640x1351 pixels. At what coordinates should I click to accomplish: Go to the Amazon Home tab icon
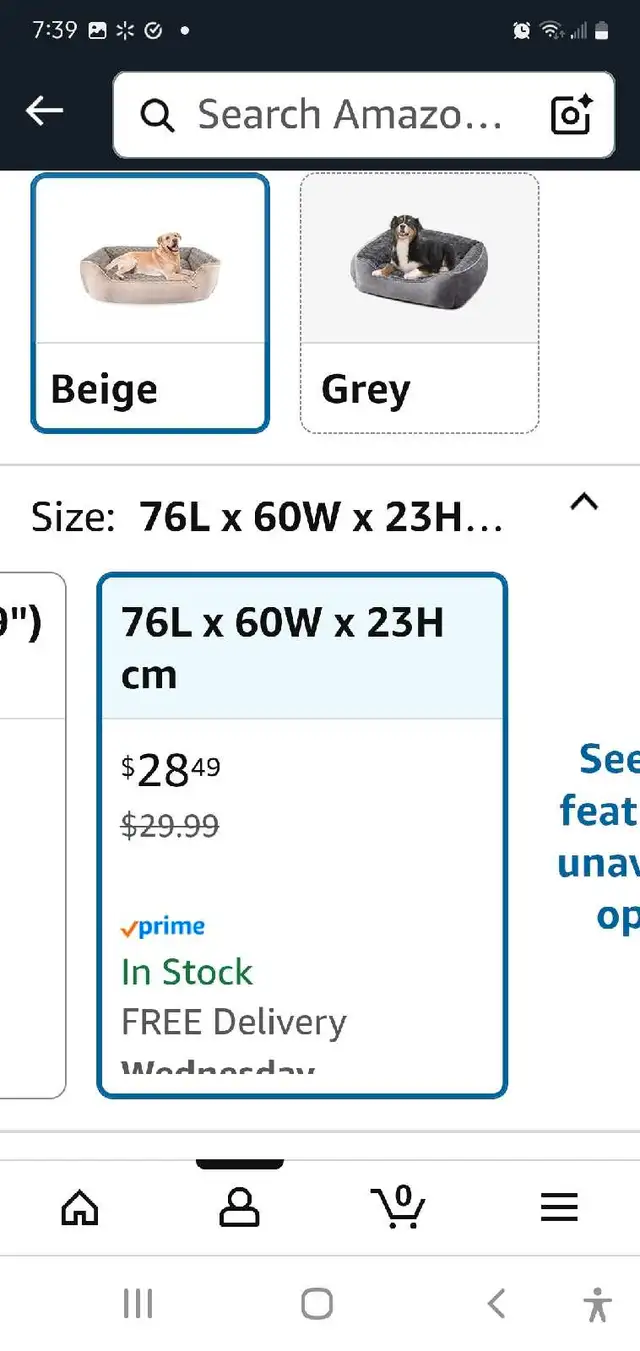pyautogui.click(x=80, y=1208)
